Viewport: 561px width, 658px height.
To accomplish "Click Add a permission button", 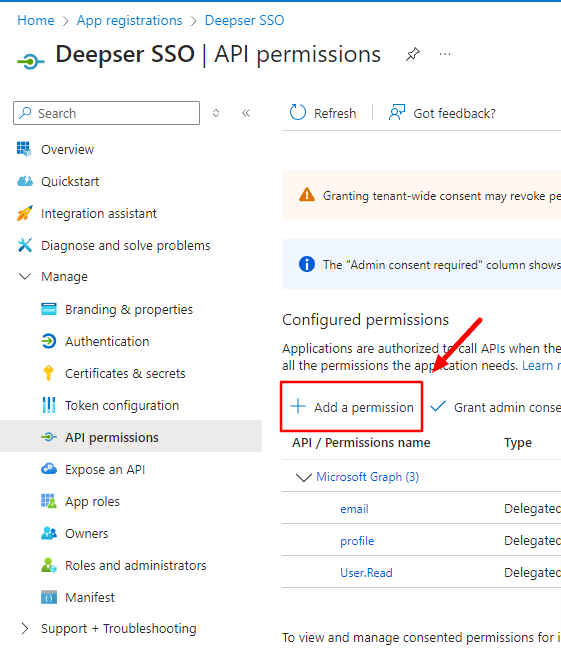I will click(352, 406).
